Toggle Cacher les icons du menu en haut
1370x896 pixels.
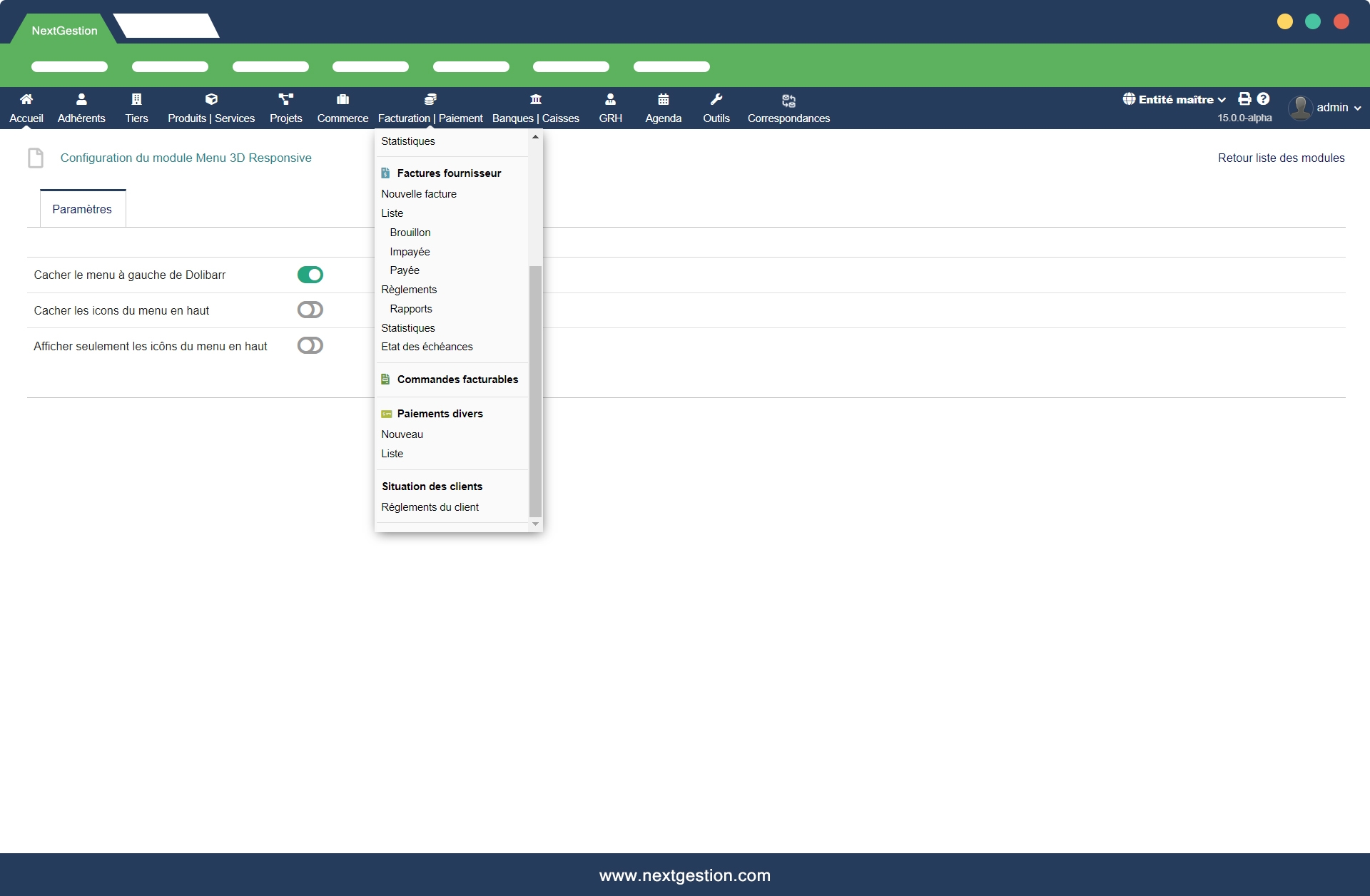click(310, 310)
